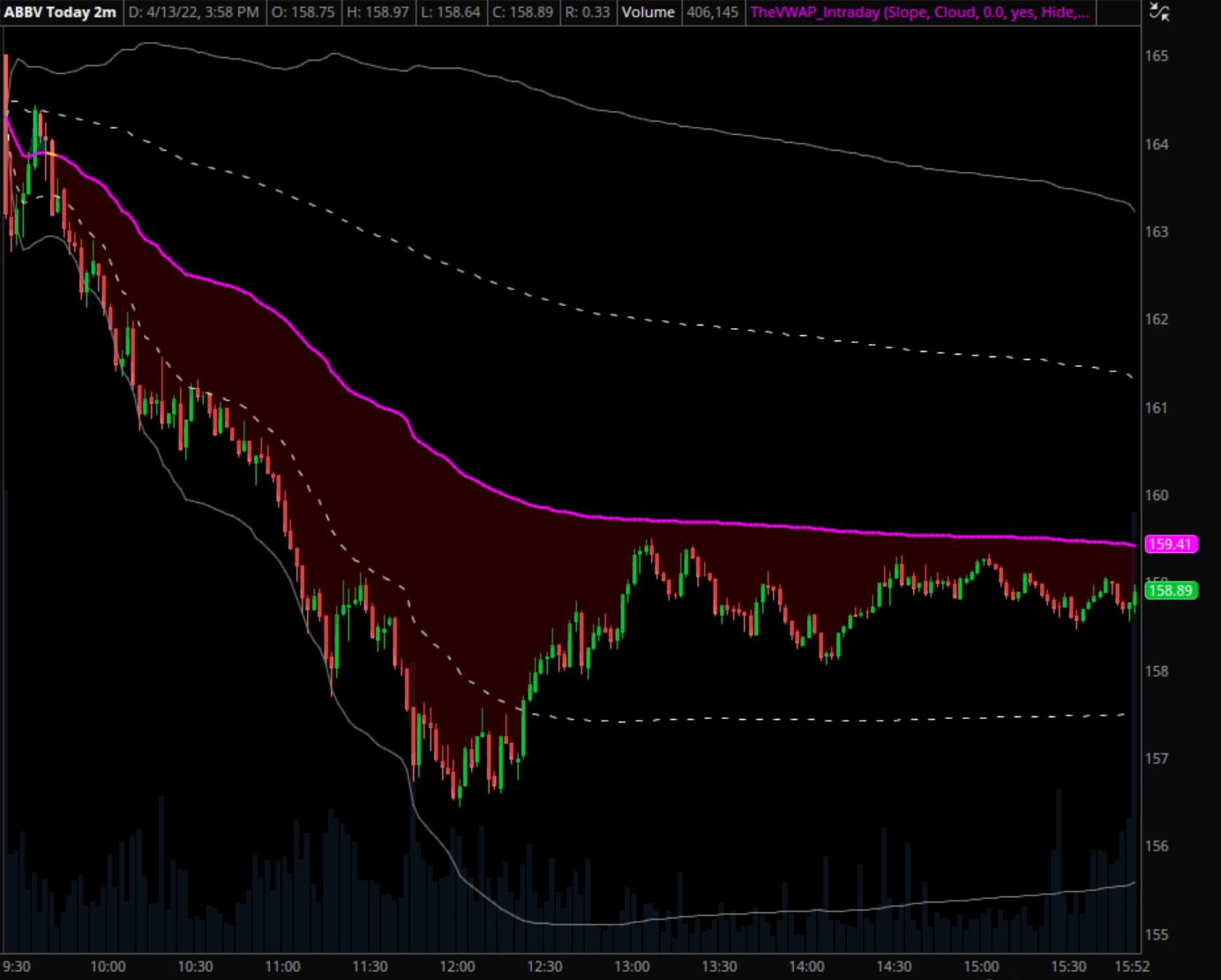
Task: Click the 14:00 time axis label
Action: (806, 967)
